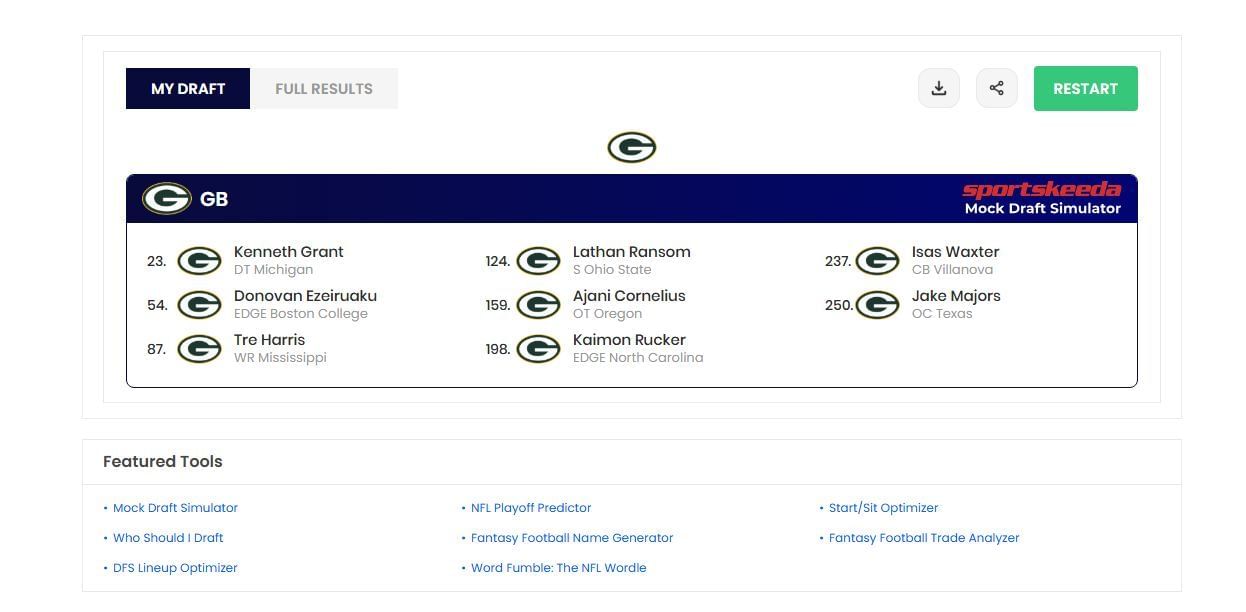Open the Who Should I Draft link
Viewport: 1246px width, 612px height.
168,538
